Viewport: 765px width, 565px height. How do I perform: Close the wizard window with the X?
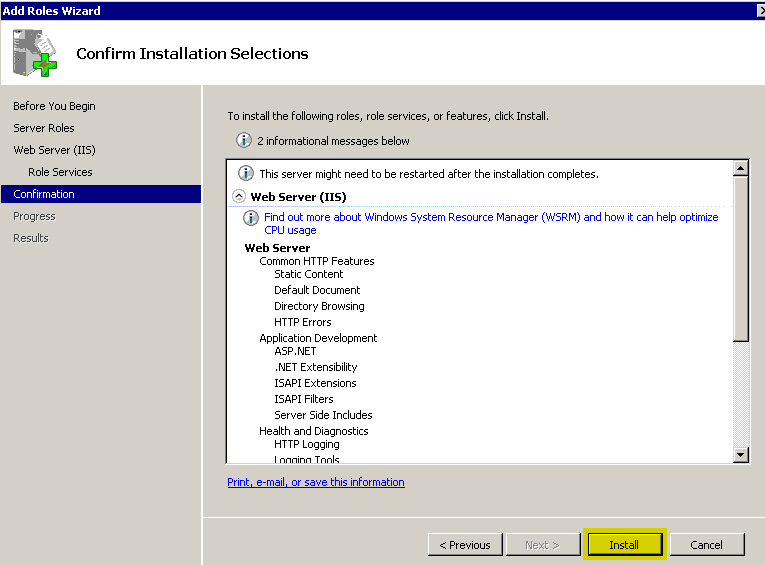759,11
